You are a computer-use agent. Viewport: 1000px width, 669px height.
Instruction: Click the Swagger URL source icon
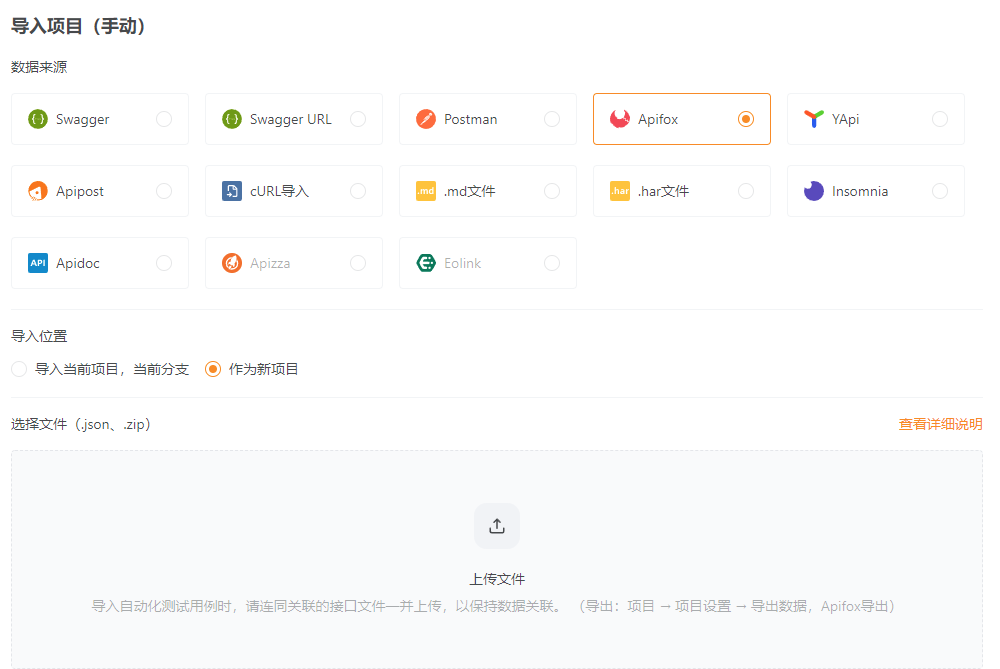coord(232,118)
